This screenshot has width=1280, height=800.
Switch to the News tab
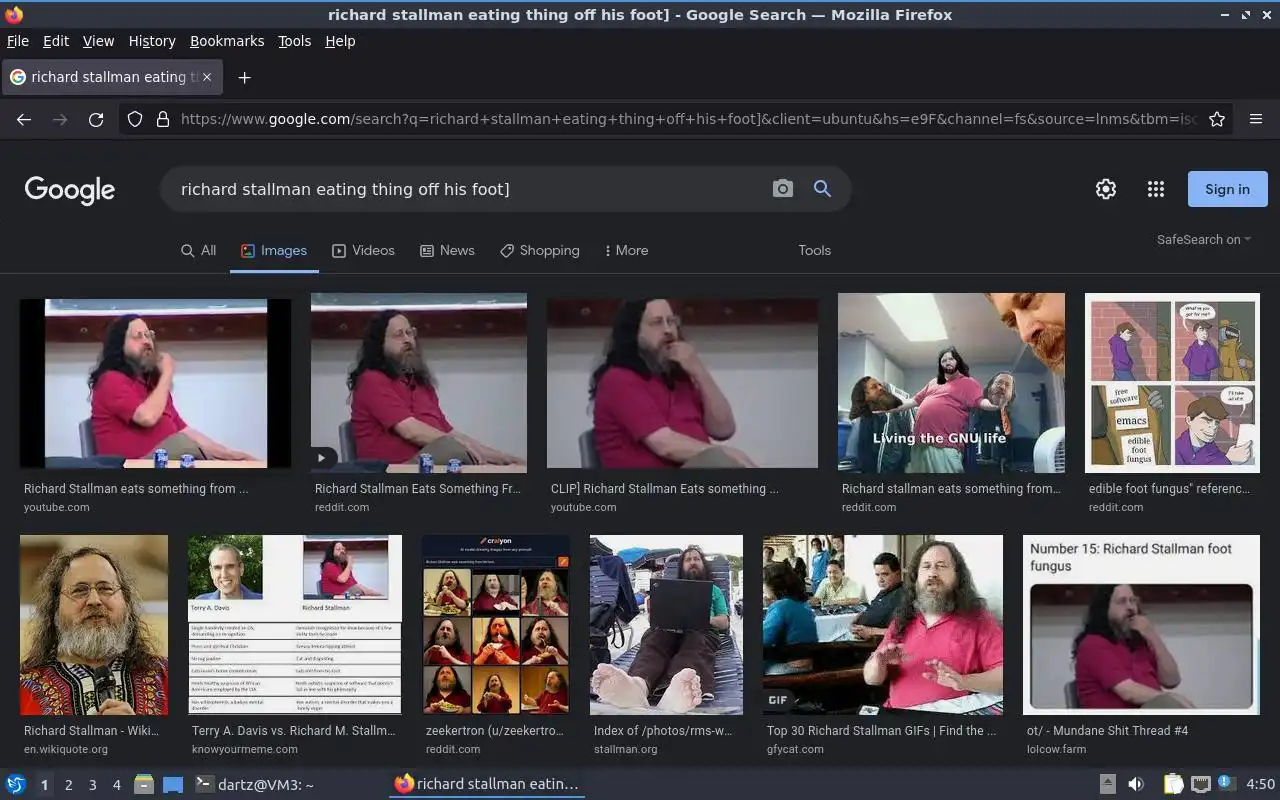(447, 250)
